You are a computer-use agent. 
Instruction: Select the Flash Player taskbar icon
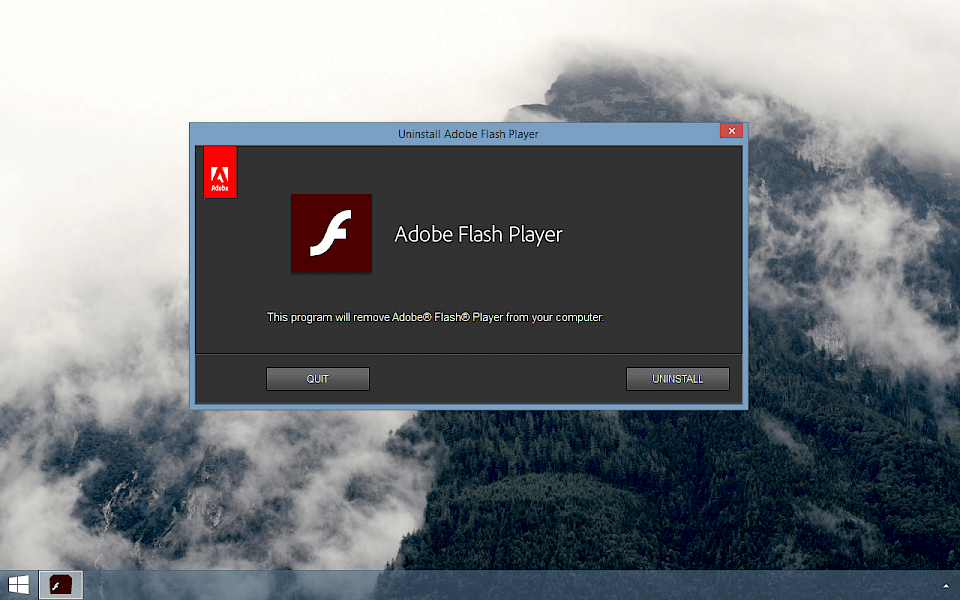pos(61,585)
